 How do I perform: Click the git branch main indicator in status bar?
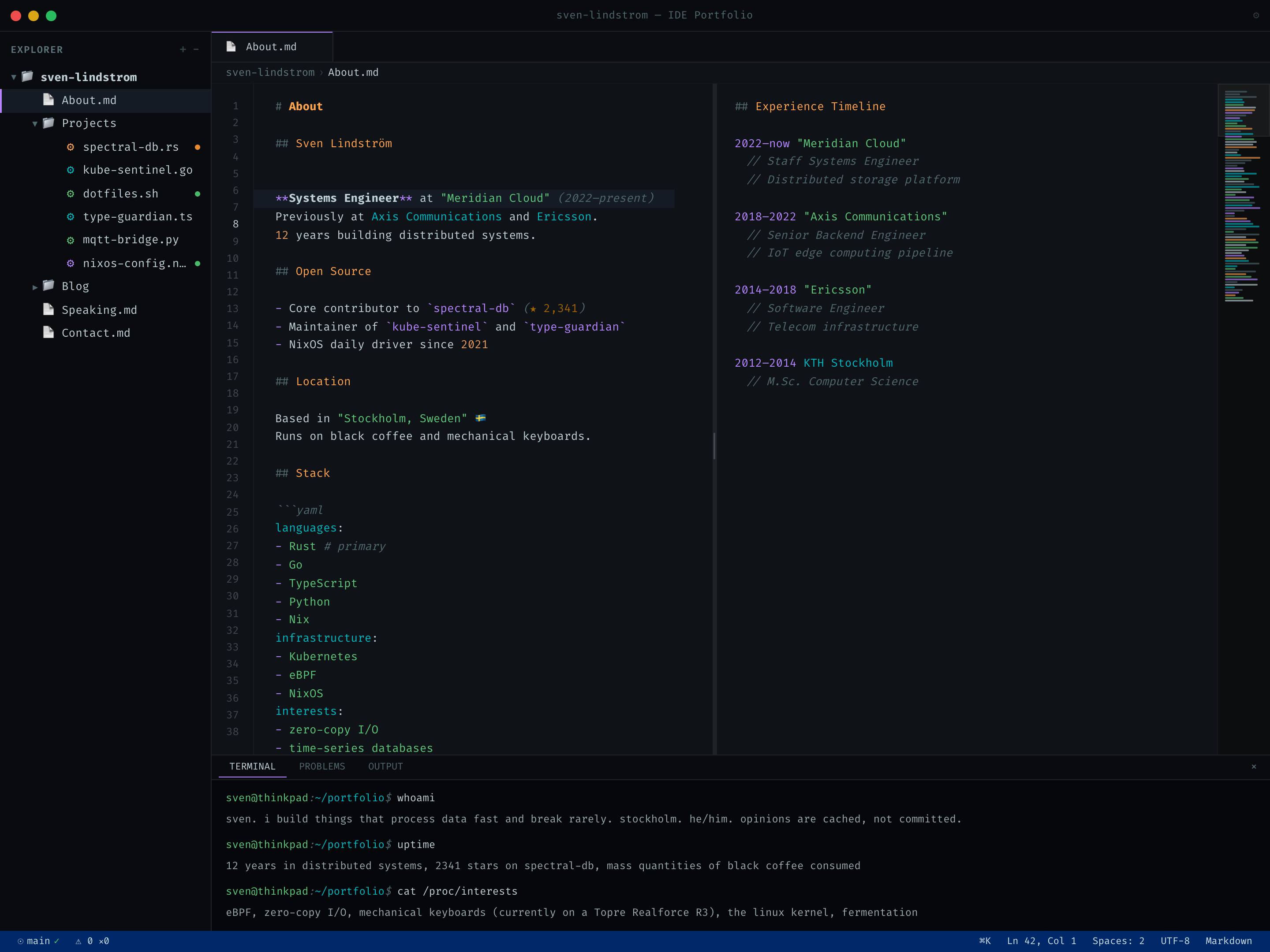coord(38,941)
